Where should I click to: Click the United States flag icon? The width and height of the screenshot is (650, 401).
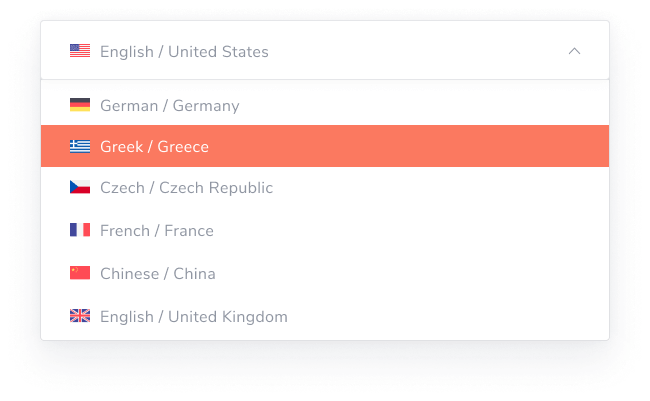click(80, 51)
